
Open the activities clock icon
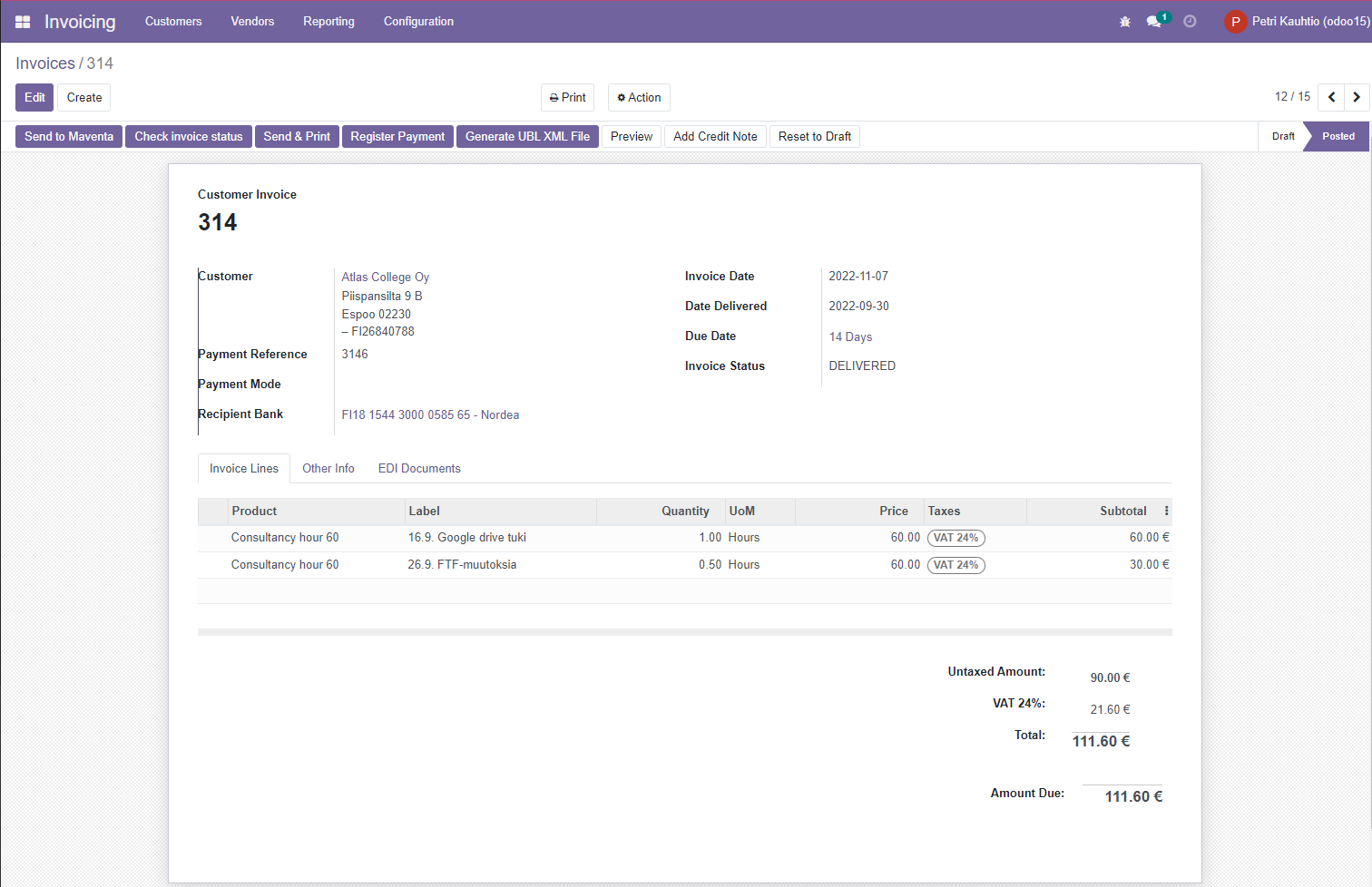coord(1190,22)
